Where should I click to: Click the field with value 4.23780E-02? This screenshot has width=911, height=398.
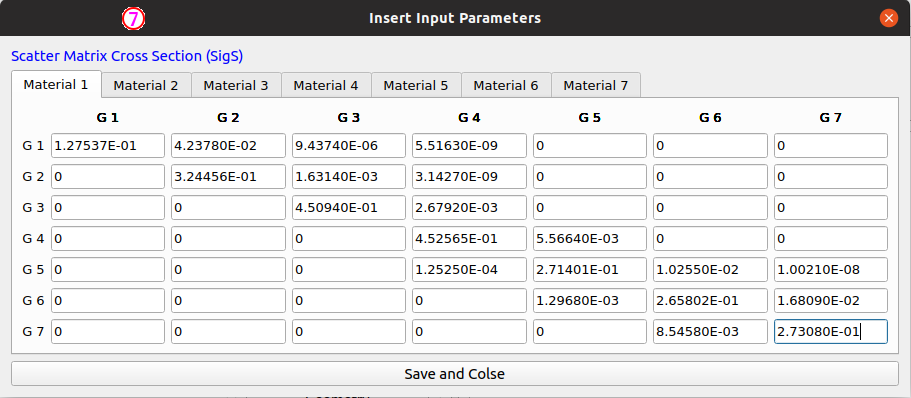tap(228, 145)
